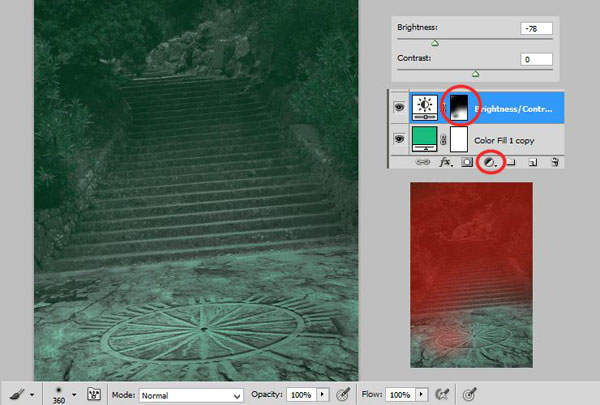The height and width of the screenshot is (405, 600).
Task: Toggle tablet pressure for opacity
Action: (x=343, y=394)
